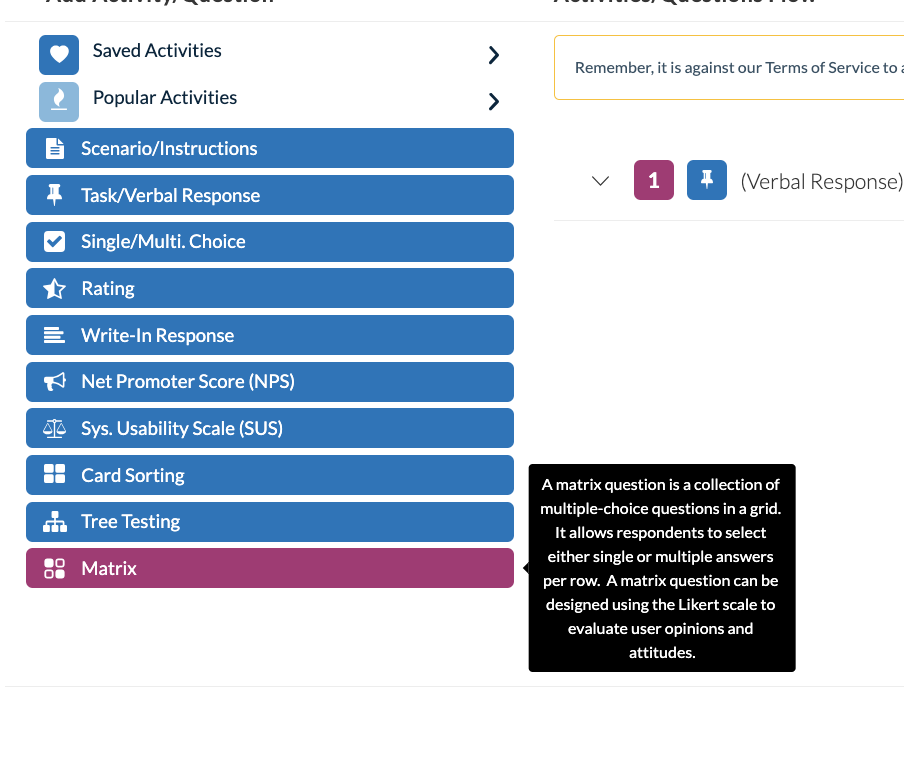Click the Tree Testing hierarchy icon
Screen dimensions: 904x762
click(x=55, y=522)
